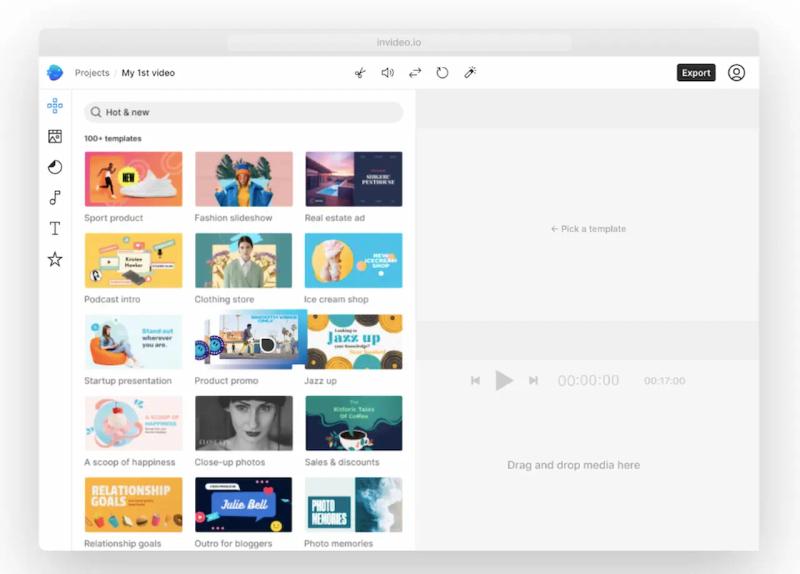This screenshot has width=800, height=574.
Task: Click the scissors trim icon
Action: (360, 73)
